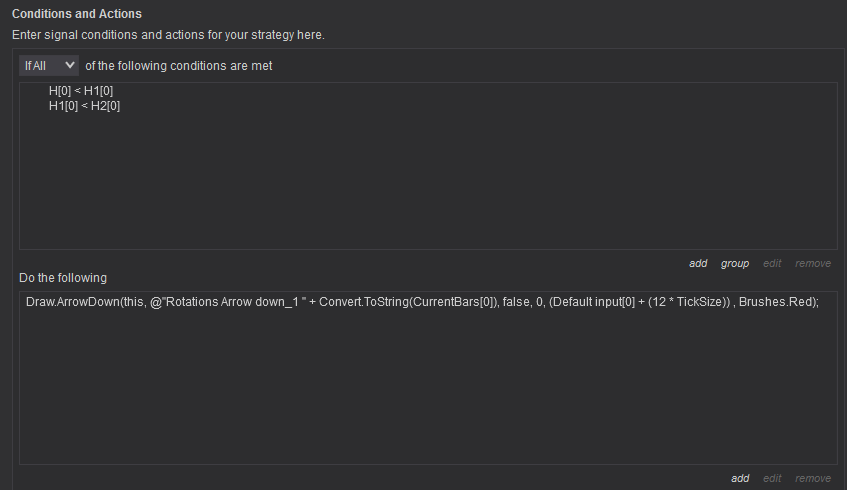This screenshot has height=490, width=847.
Task: Click "edit" under the conditions list
Action: pyautogui.click(x=772, y=263)
